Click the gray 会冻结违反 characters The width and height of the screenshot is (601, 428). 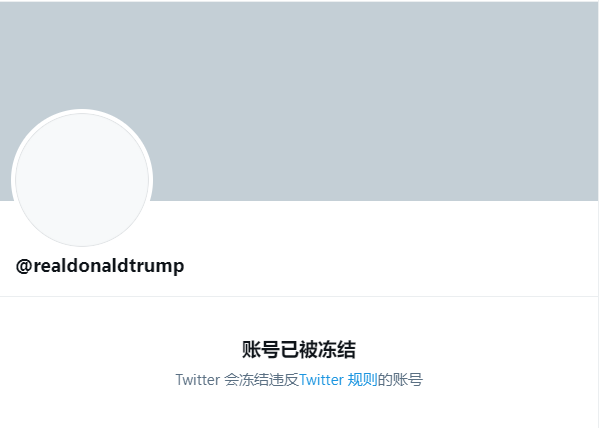(261, 380)
